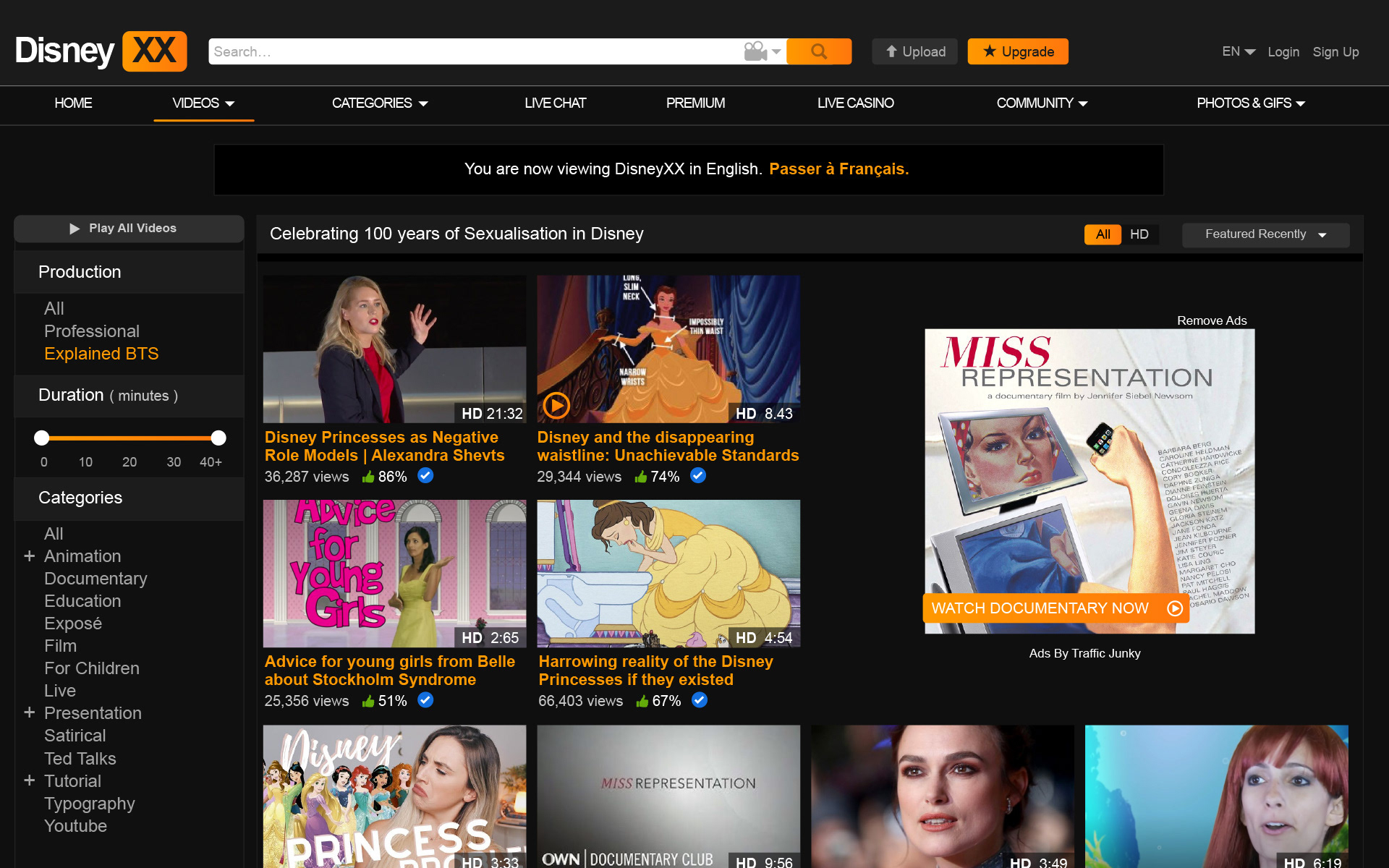Select Professional production filter
Viewport: 1389px width, 868px height.
point(92,331)
